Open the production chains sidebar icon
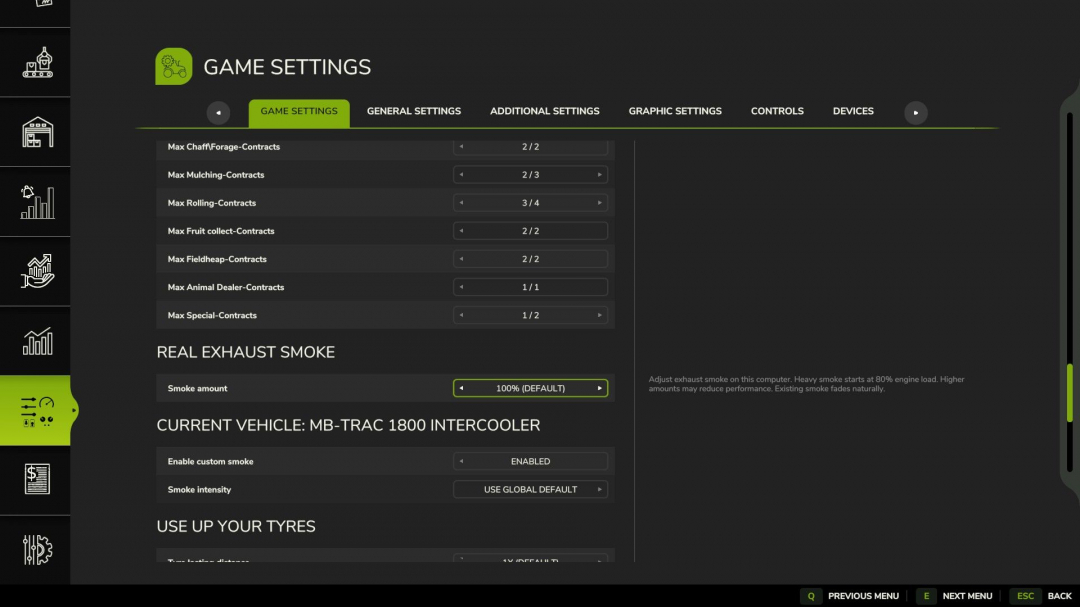Screen dimensions: 1080x607 click(x=37, y=63)
